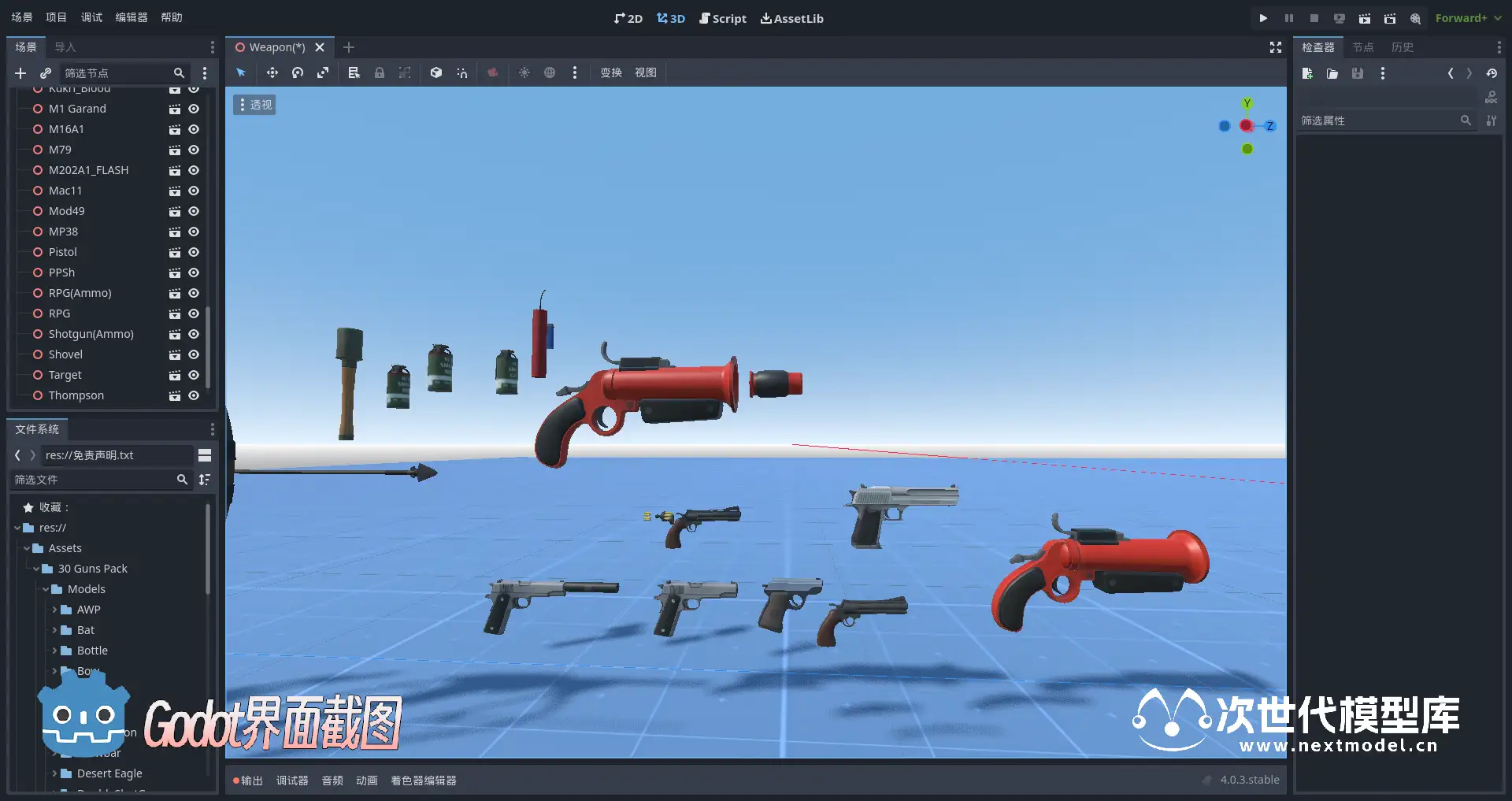Click the Play project button
Image resolution: width=1512 pixels, height=801 pixels.
click(x=1263, y=18)
